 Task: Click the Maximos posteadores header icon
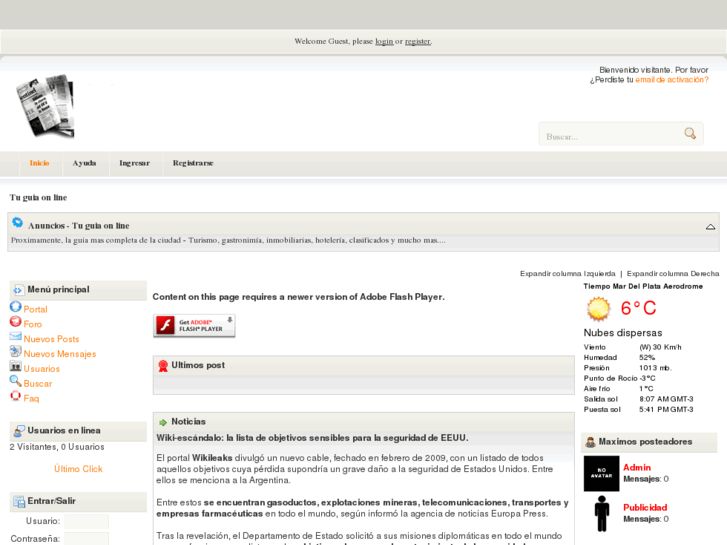pos(590,442)
